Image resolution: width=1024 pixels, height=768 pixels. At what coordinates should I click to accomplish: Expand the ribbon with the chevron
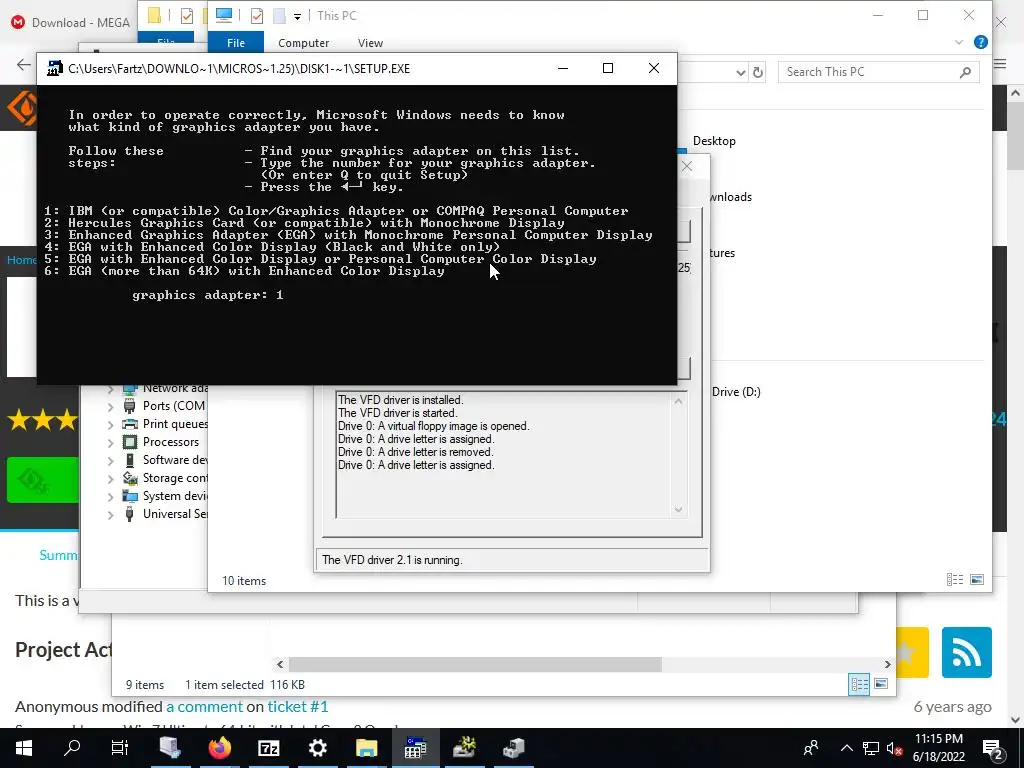(959, 42)
